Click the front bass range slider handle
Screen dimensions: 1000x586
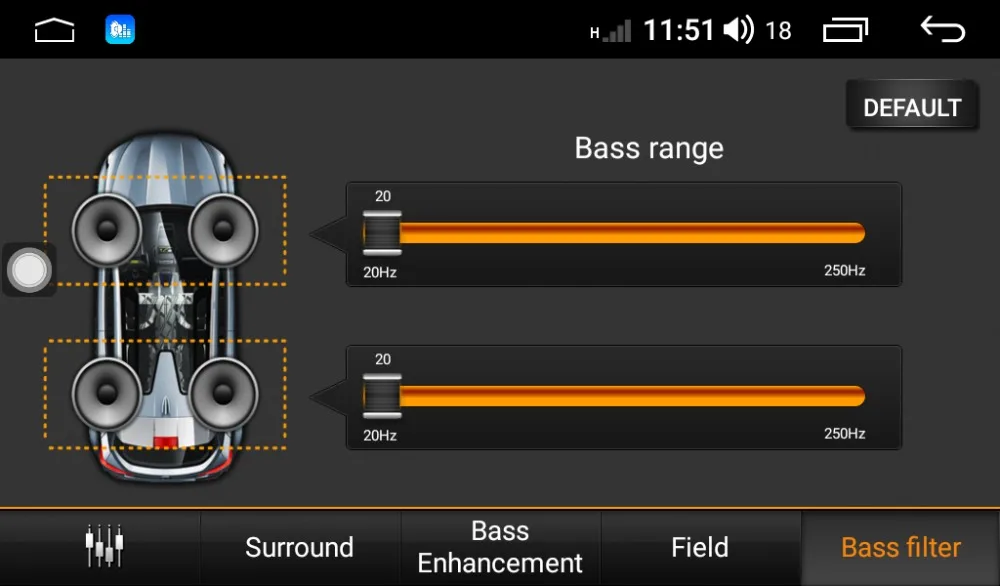382,233
